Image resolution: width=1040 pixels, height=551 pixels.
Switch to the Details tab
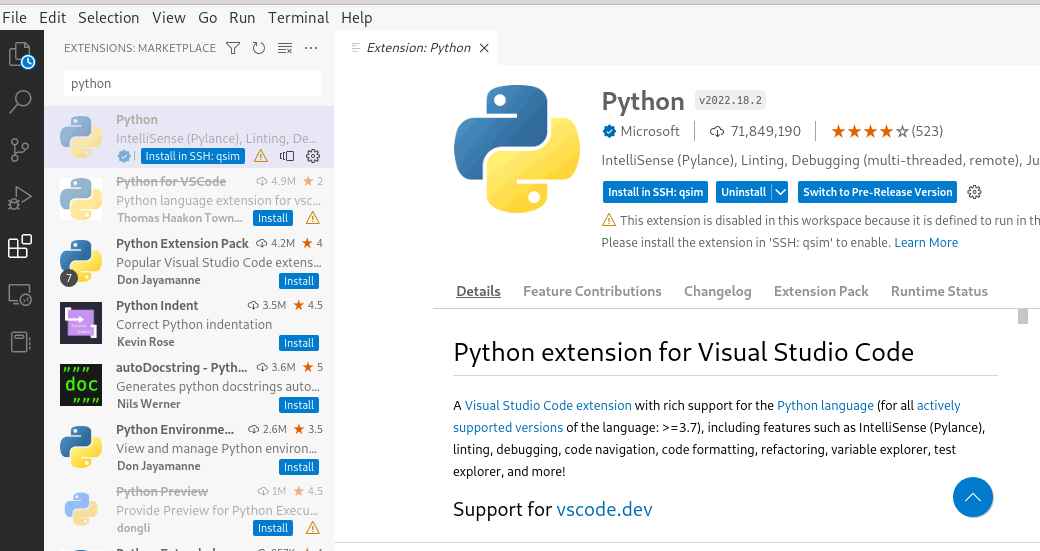[x=478, y=291]
